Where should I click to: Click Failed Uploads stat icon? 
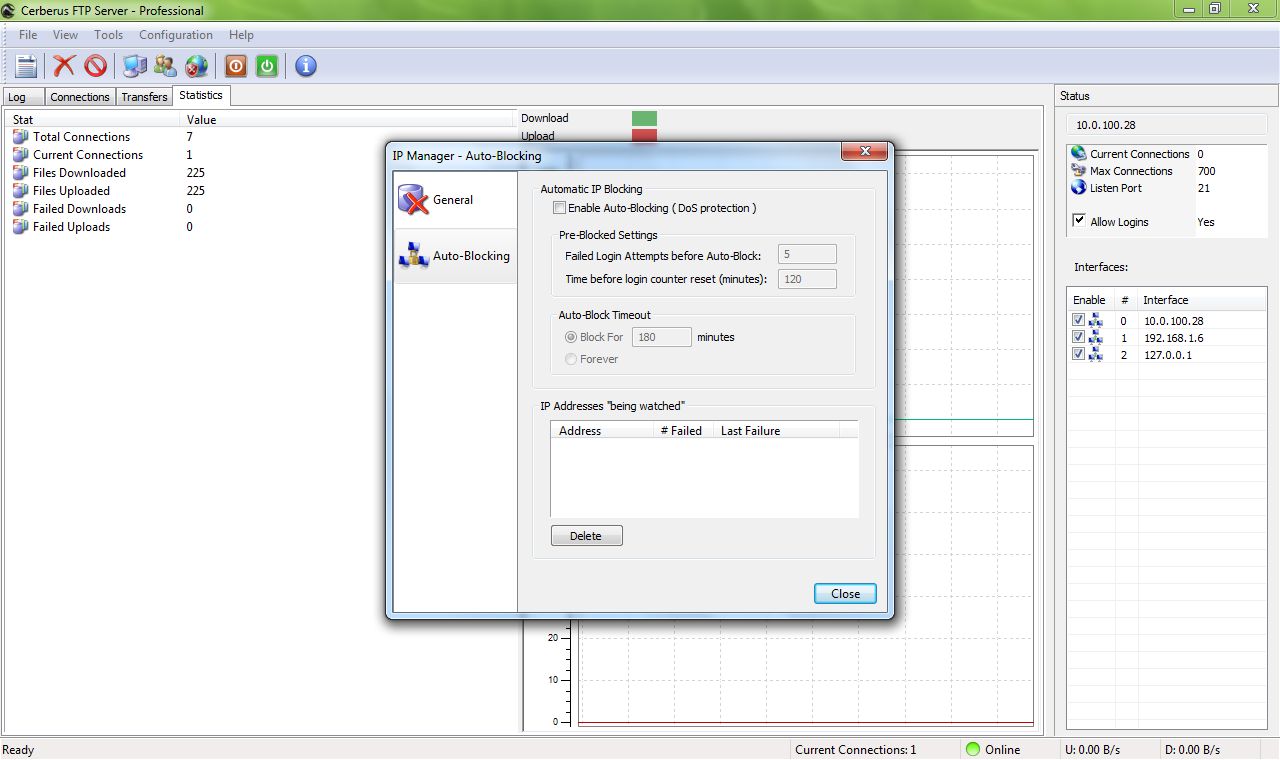(x=20, y=227)
